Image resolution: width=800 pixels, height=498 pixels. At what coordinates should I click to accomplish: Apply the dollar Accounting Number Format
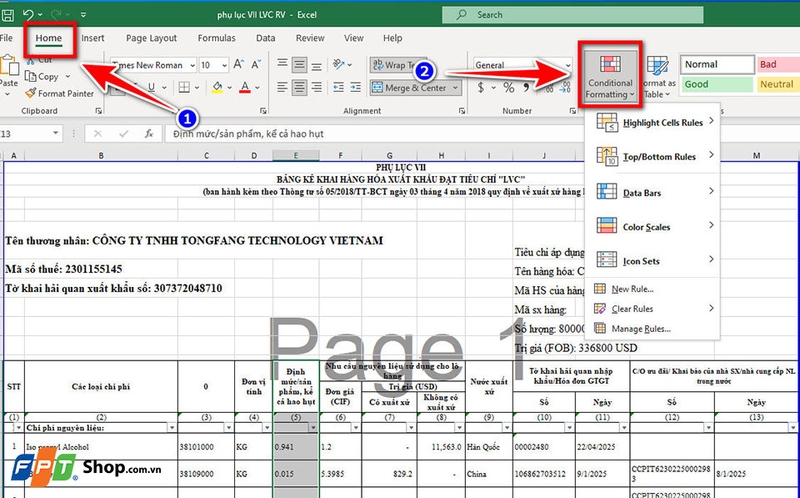point(480,88)
